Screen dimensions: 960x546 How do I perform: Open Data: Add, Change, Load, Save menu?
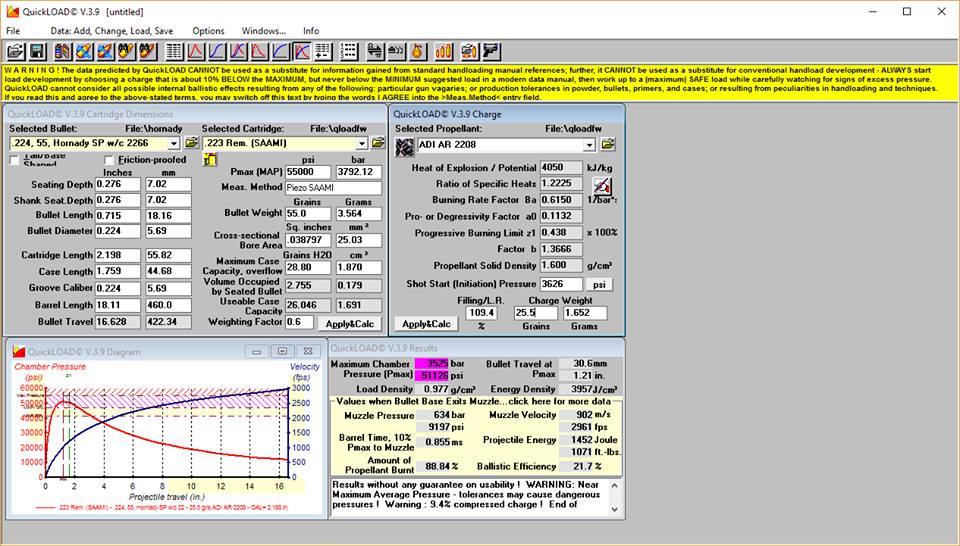[111, 31]
